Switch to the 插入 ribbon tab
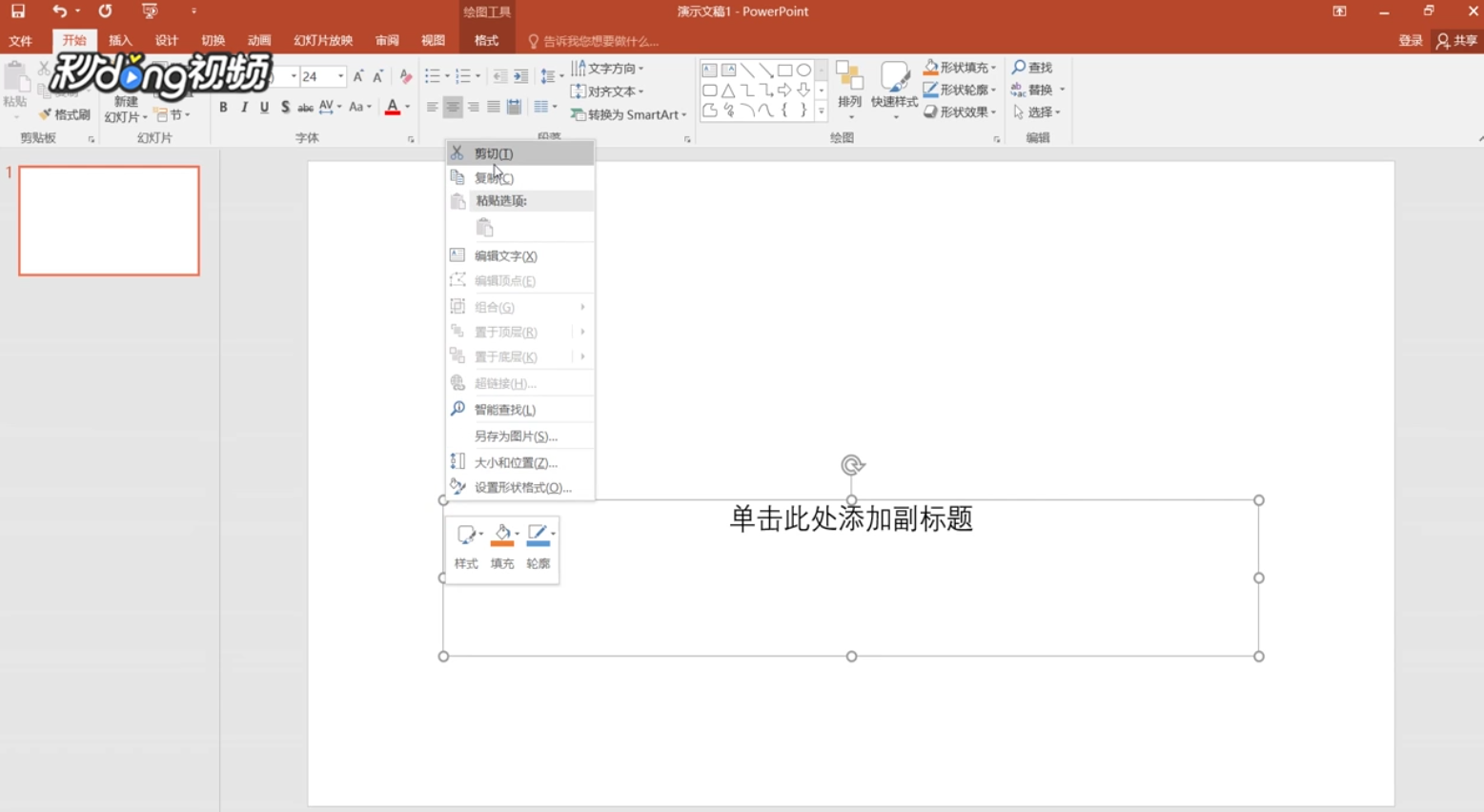This screenshot has height=812, width=1484. coord(121,41)
